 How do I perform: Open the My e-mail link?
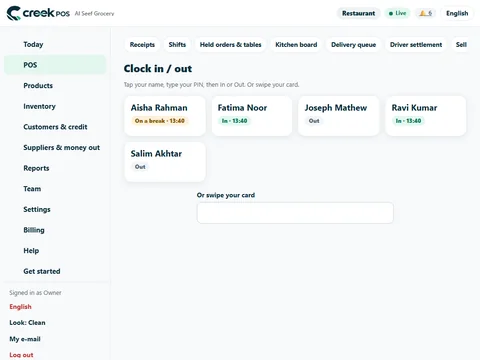click(x=25, y=339)
